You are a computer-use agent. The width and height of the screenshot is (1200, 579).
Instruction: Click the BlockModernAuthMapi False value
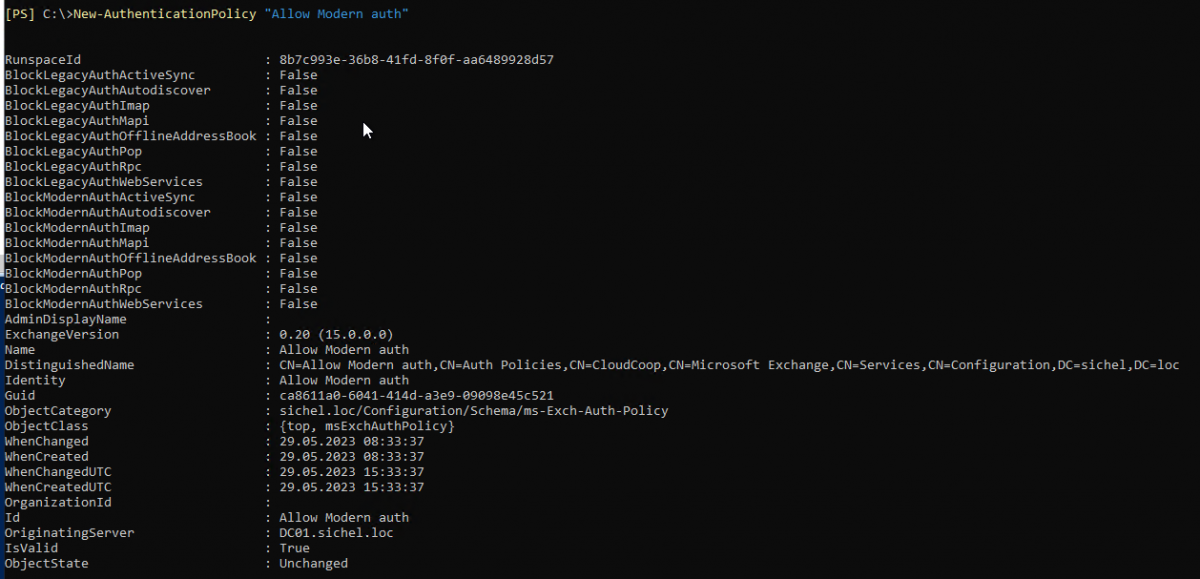298,243
